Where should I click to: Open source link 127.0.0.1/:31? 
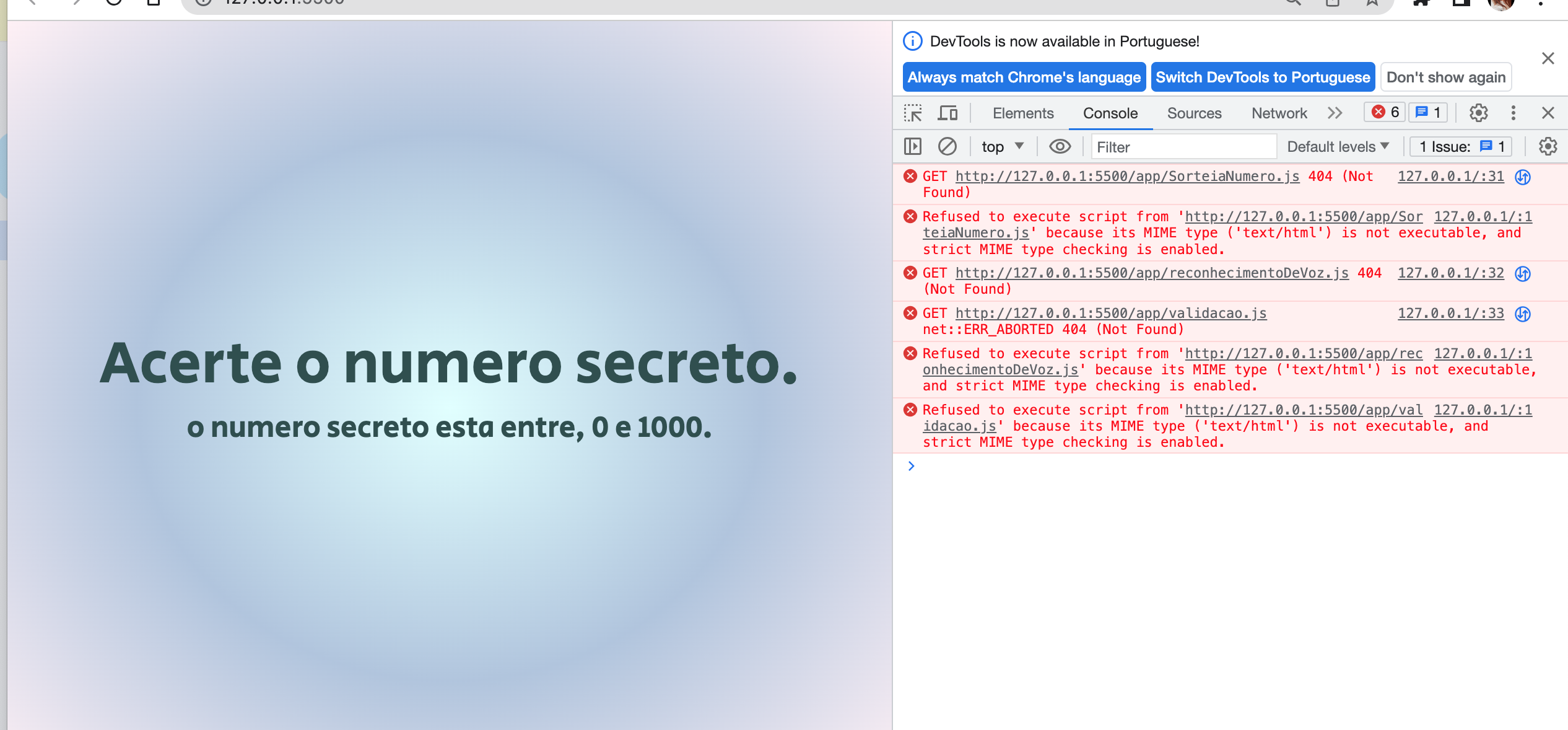pyautogui.click(x=1451, y=176)
